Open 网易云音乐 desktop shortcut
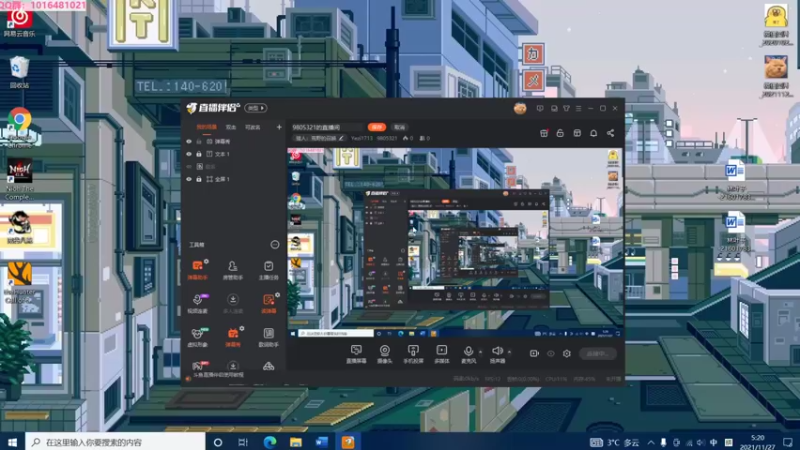 (19, 23)
